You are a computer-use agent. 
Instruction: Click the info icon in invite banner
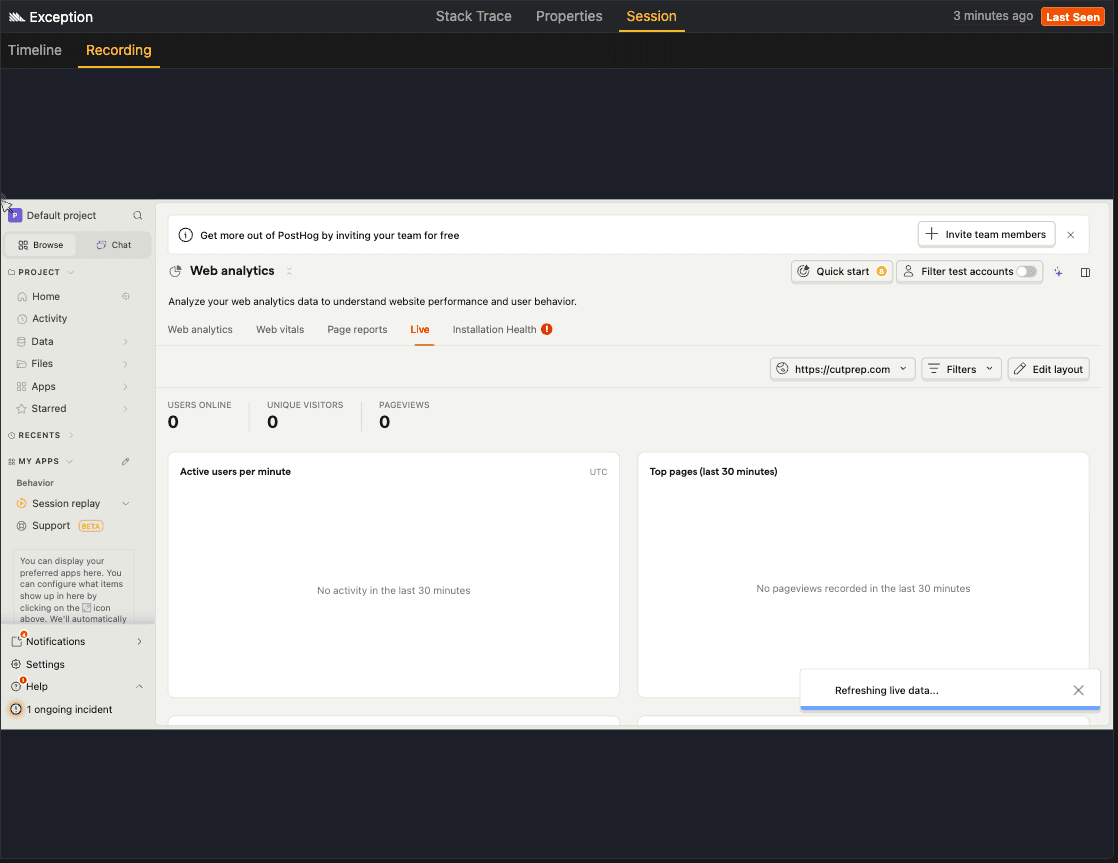tap(185, 235)
